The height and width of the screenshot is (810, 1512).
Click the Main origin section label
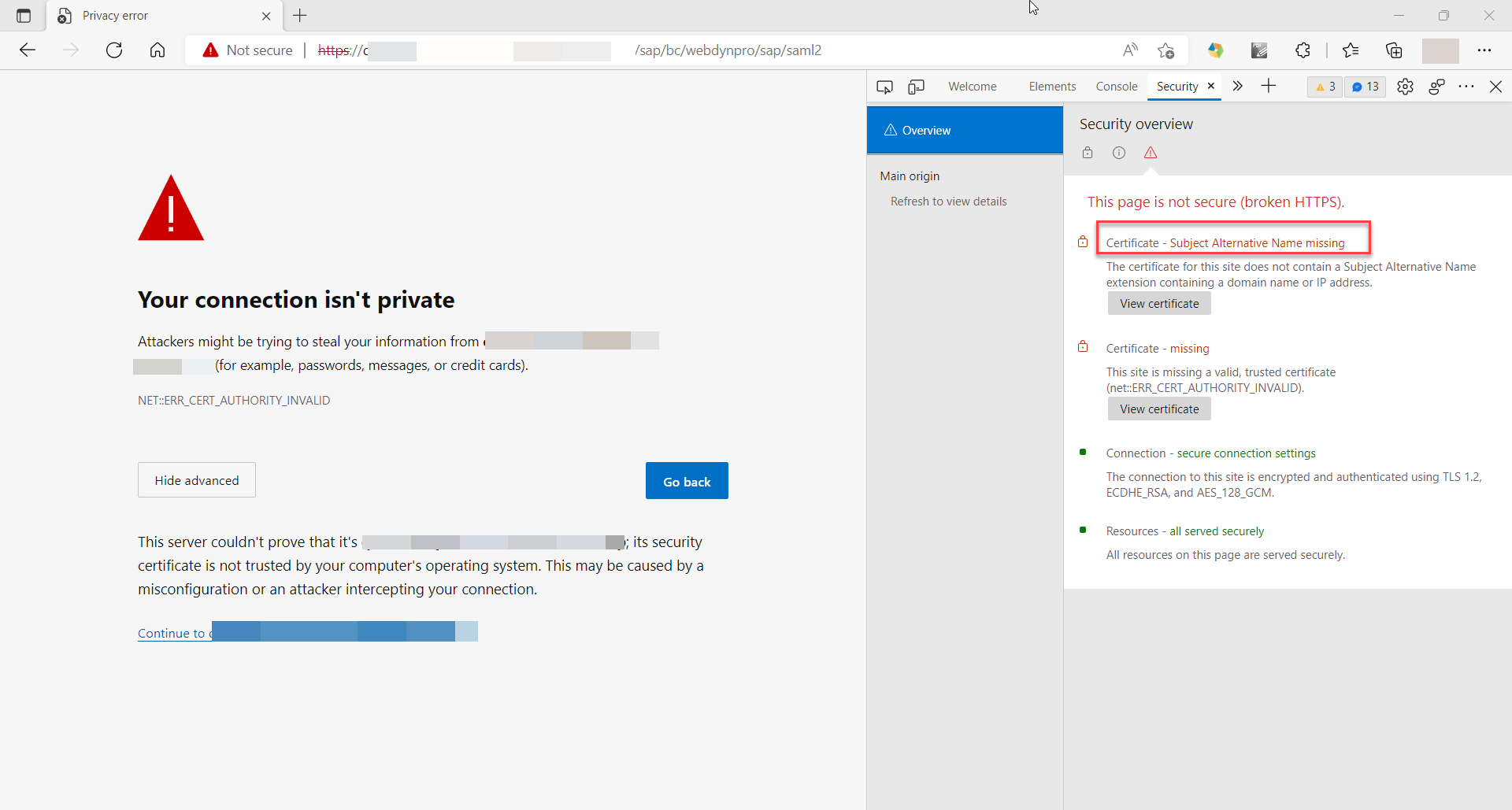pyautogui.click(x=910, y=176)
